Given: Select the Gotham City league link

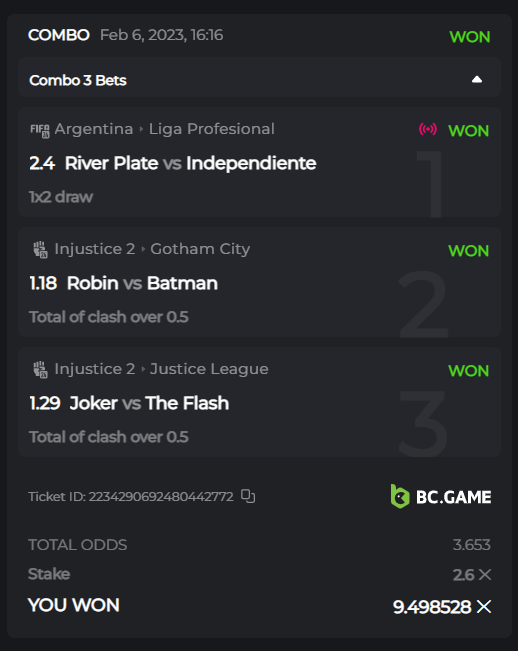Looking at the screenshot, I should [x=200, y=249].
